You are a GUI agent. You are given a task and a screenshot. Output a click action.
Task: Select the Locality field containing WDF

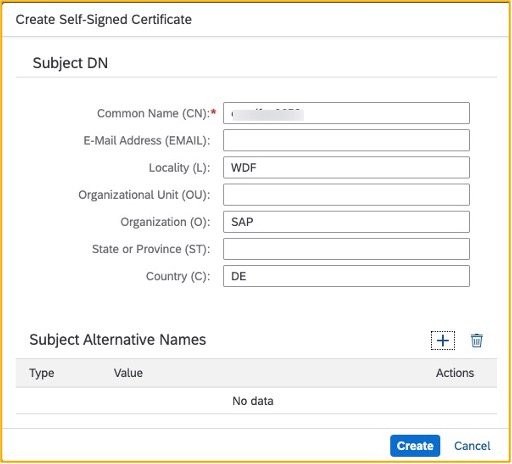coord(346,167)
